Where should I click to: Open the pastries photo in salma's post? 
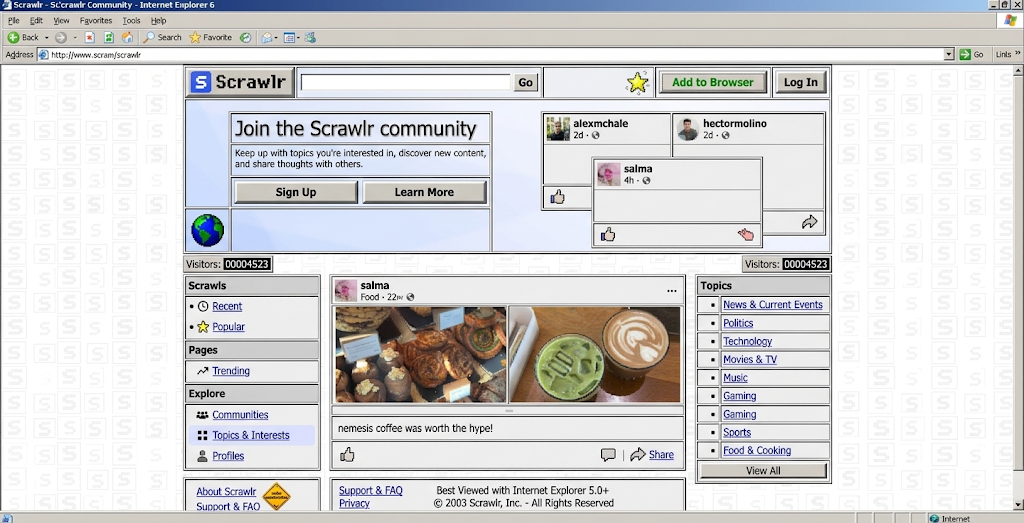pyautogui.click(x=421, y=355)
